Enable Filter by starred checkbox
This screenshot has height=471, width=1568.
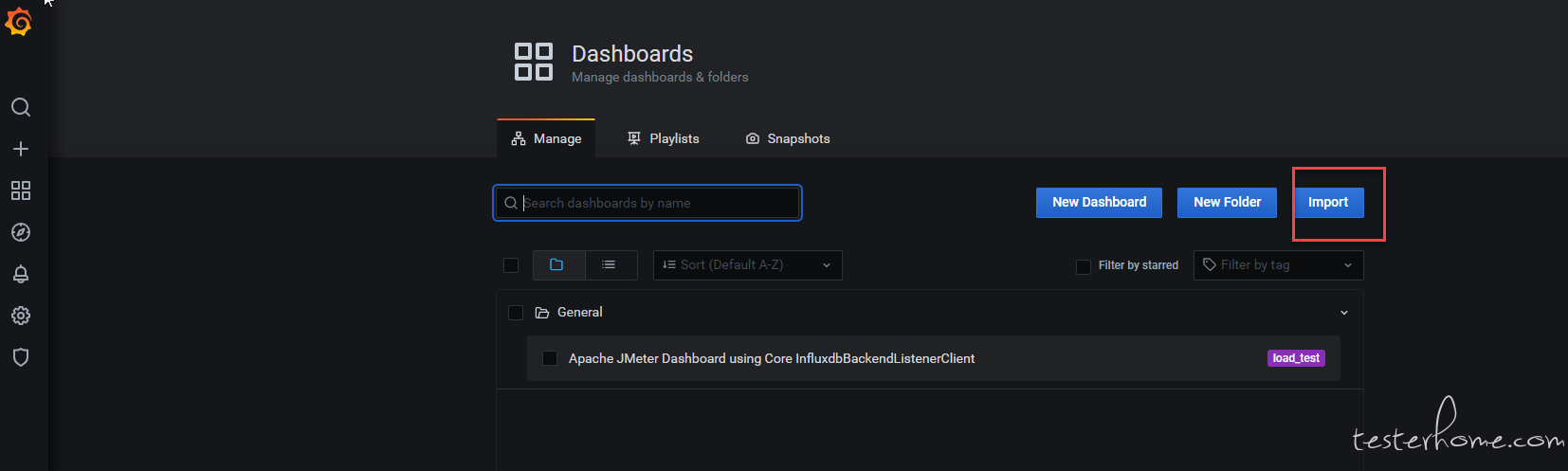pos(1084,266)
